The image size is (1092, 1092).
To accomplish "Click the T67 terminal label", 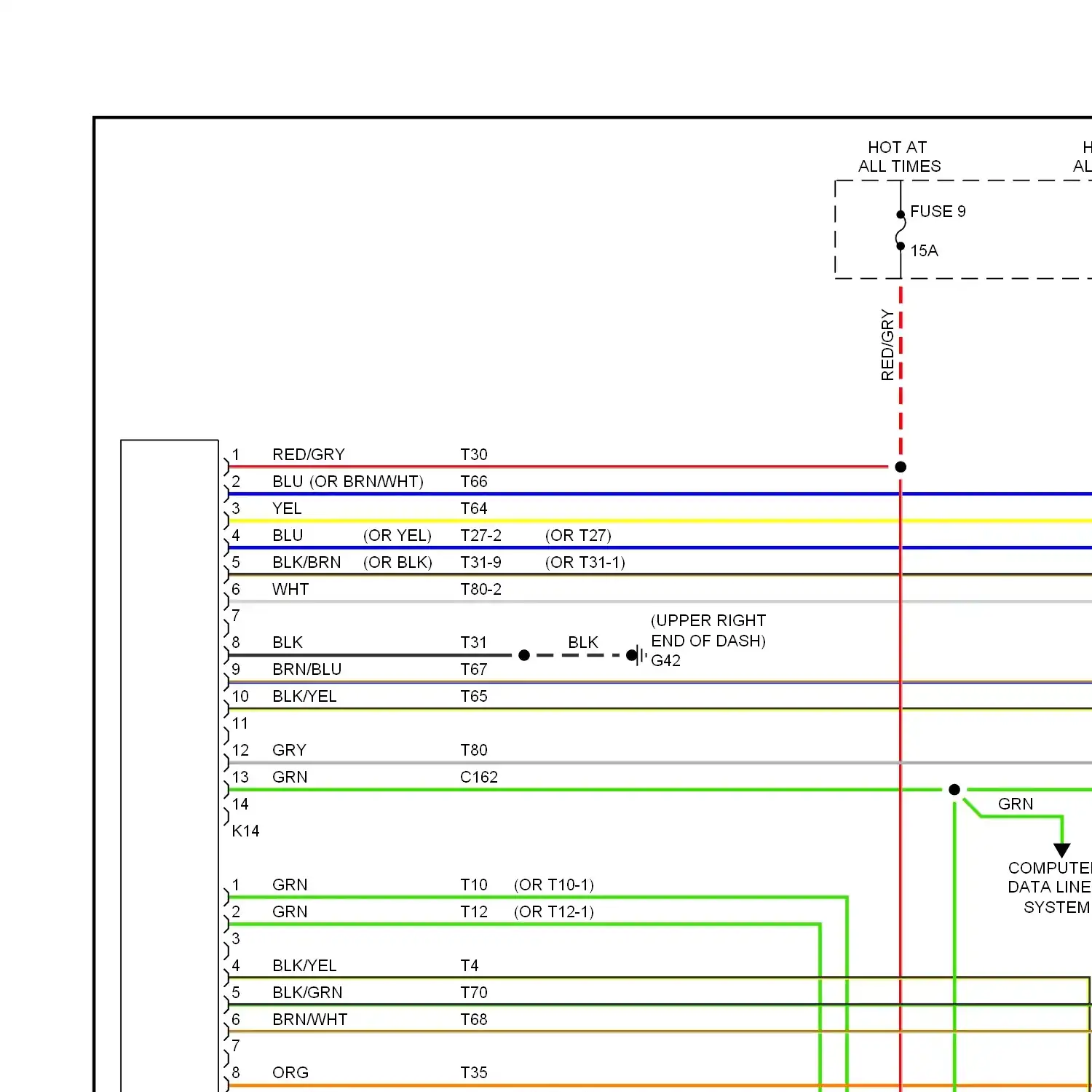I will click(x=473, y=669).
